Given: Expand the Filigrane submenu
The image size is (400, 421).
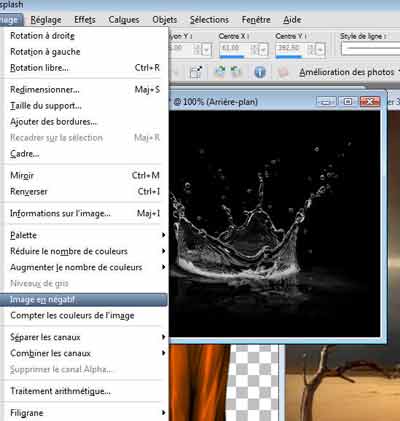Looking at the screenshot, I should (x=84, y=413).
